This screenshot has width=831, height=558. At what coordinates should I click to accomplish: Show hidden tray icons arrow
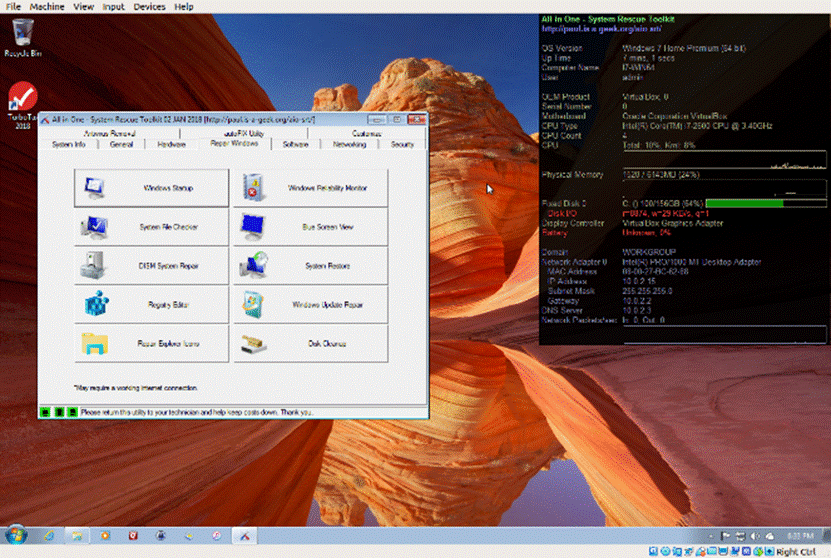(711, 536)
